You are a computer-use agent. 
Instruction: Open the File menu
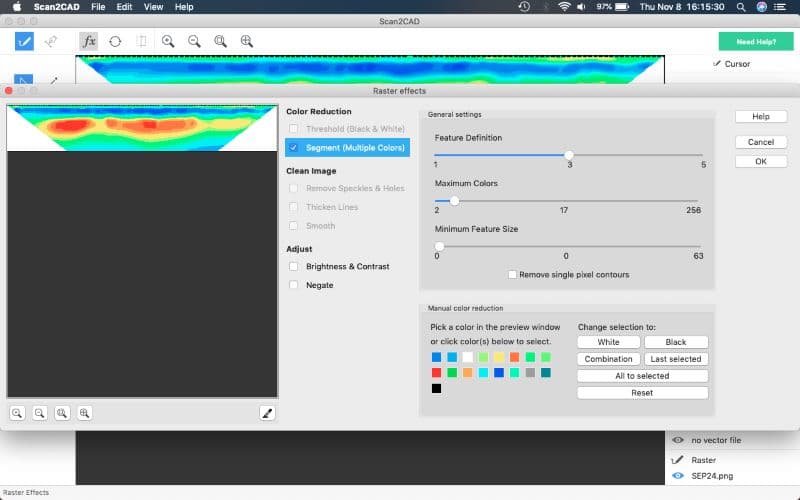pyautogui.click(x=98, y=7)
